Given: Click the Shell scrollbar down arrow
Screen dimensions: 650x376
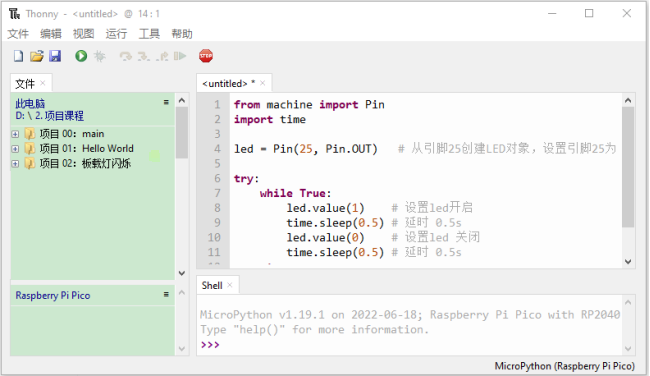Looking at the screenshot, I should pyautogui.click(x=628, y=349).
